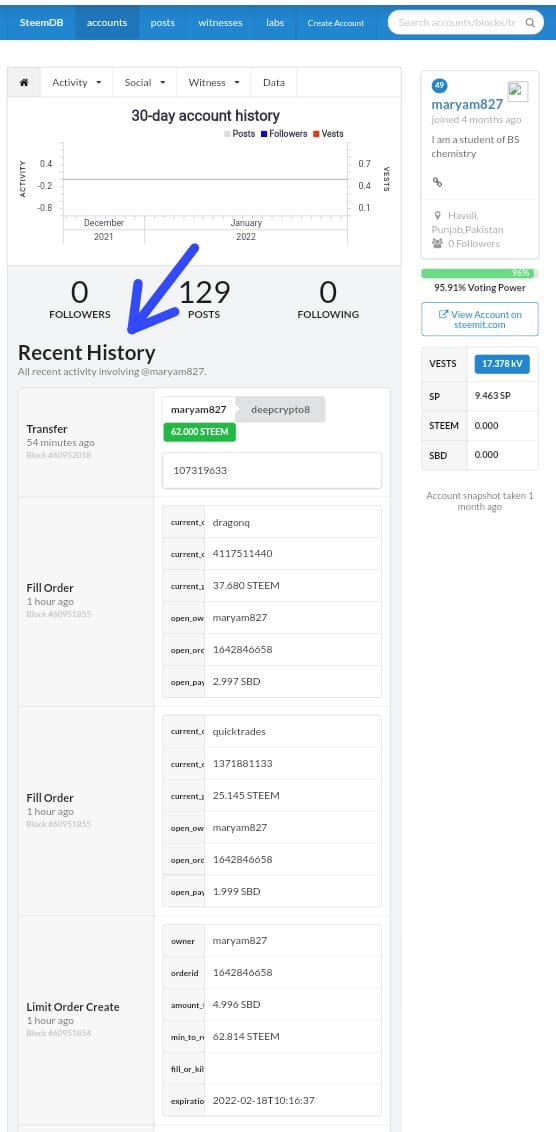556x1132 pixels.
Task: Click the expiration 2022-02-18T10:16:37 value
Action: tap(264, 1101)
